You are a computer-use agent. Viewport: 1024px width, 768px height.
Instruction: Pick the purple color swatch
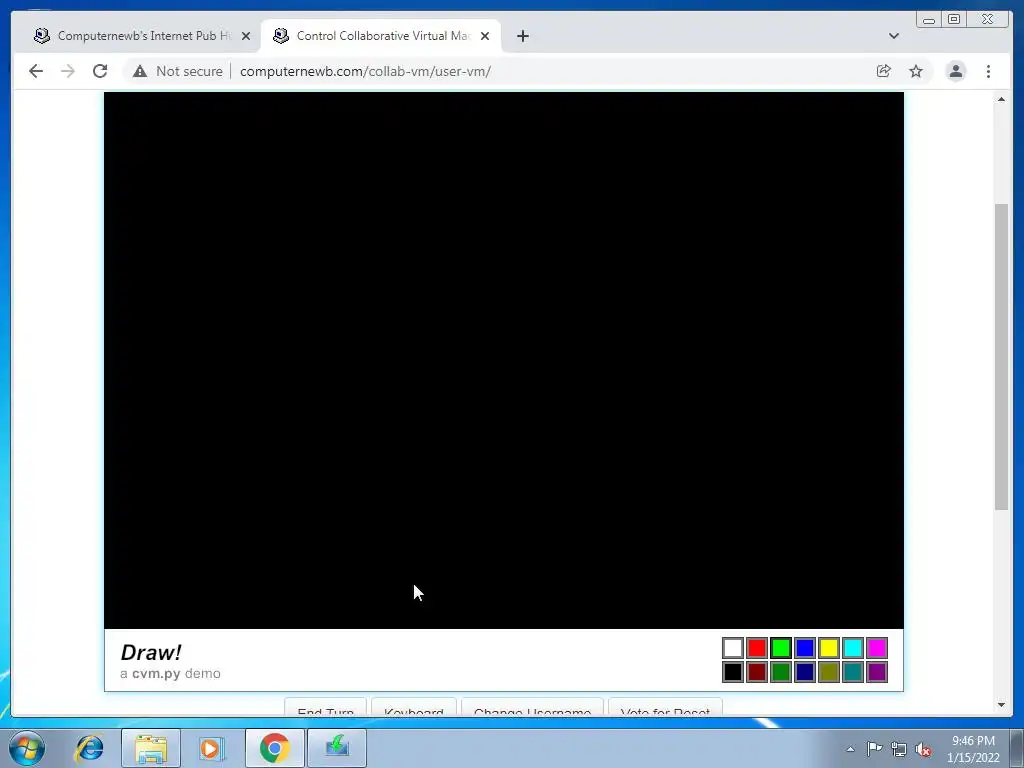[877, 672]
